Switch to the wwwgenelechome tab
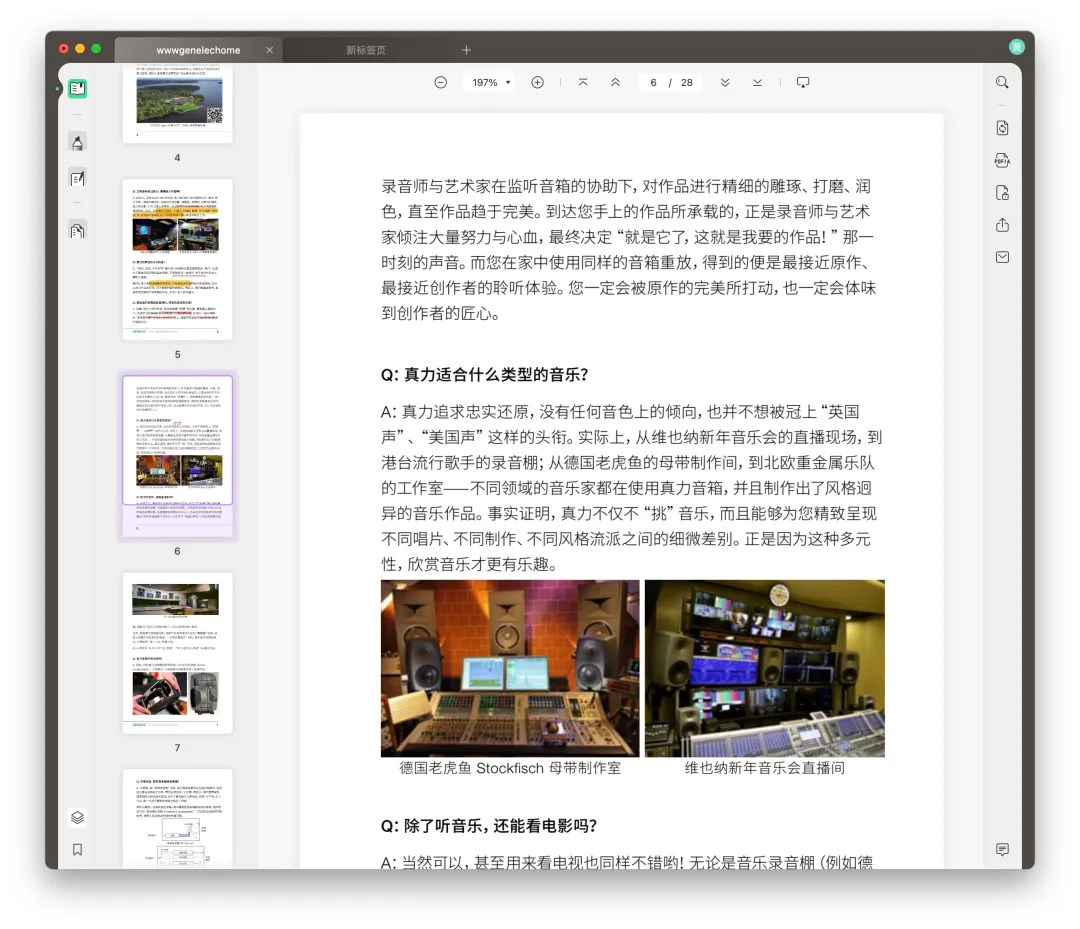This screenshot has width=1080, height=929. 198,50
